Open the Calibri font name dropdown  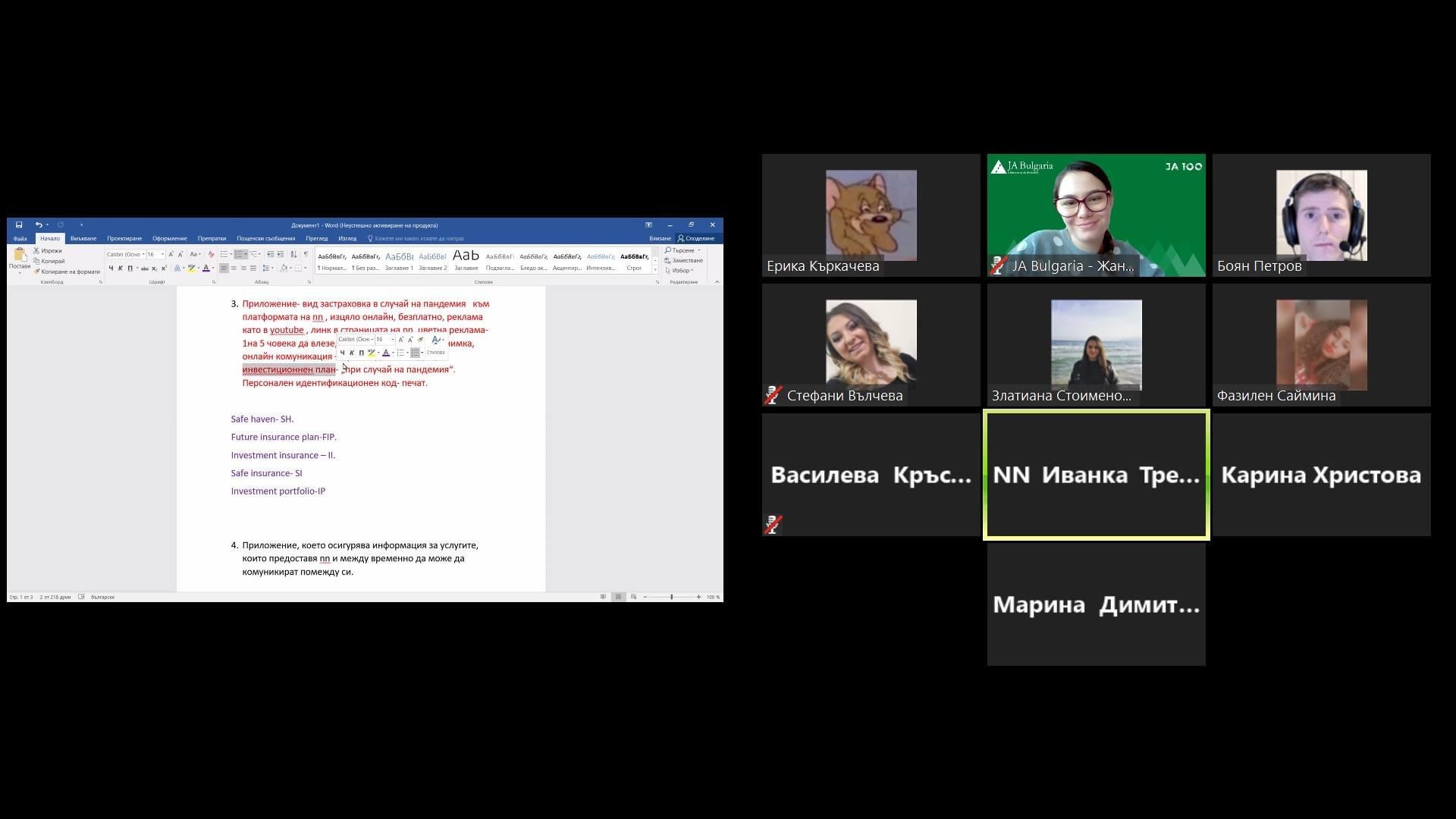pyautogui.click(x=143, y=254)
